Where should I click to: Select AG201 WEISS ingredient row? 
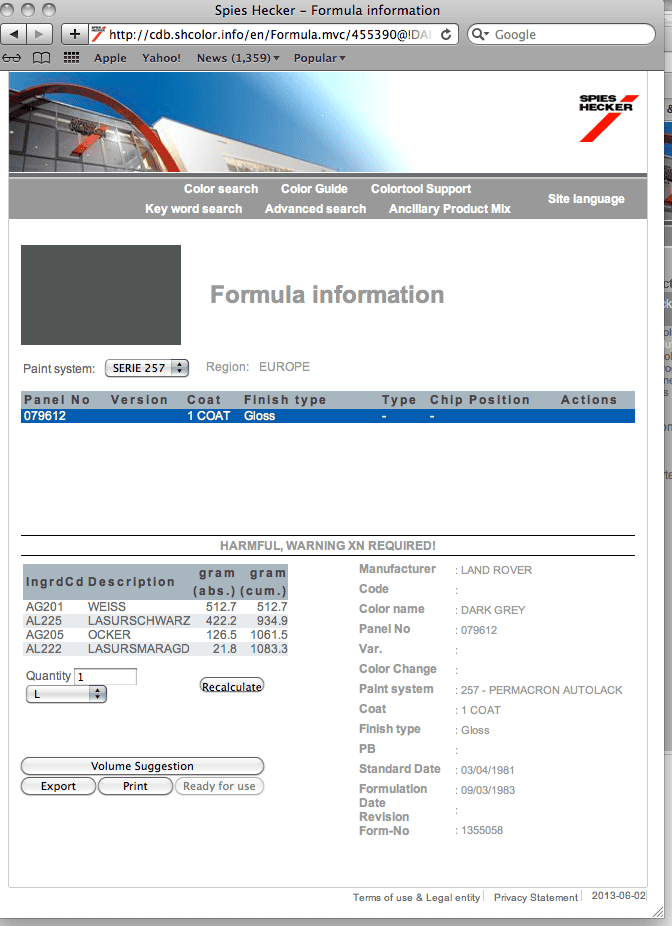pyautogui.click(x=156, y=607)
